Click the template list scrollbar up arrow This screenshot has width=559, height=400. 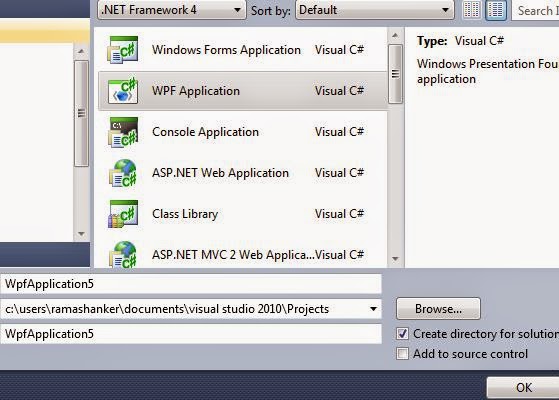pyautogui.click(x=395, y=35)
